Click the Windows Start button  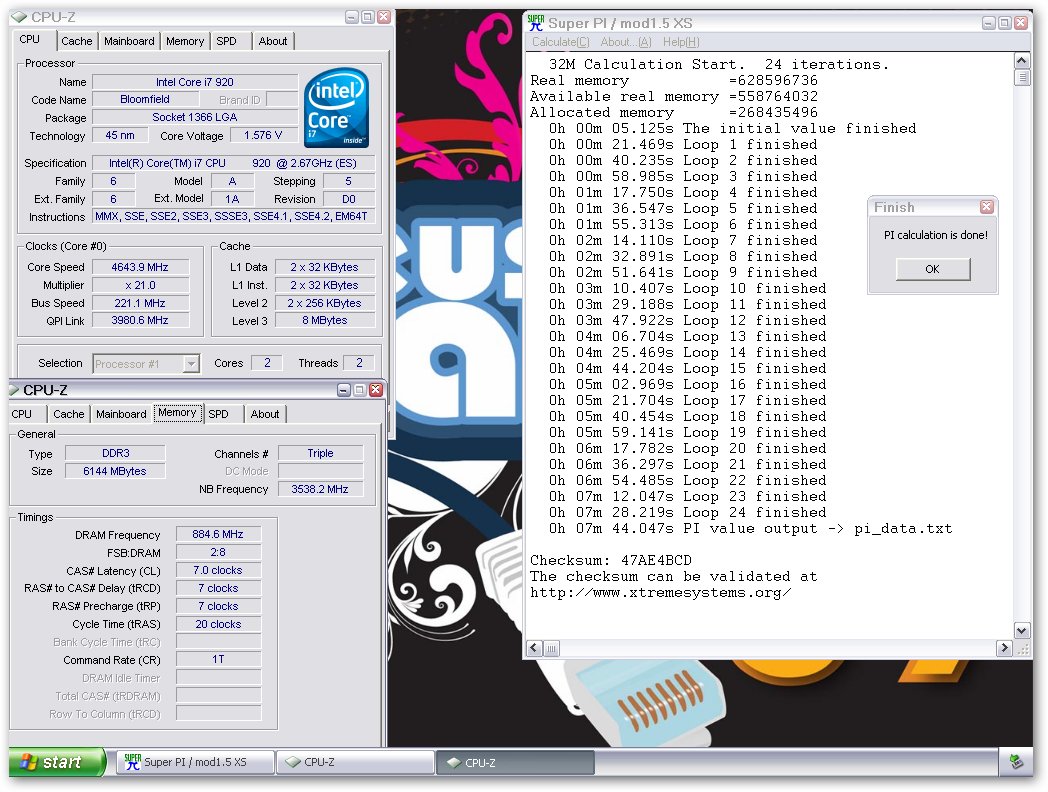[57, 762]
